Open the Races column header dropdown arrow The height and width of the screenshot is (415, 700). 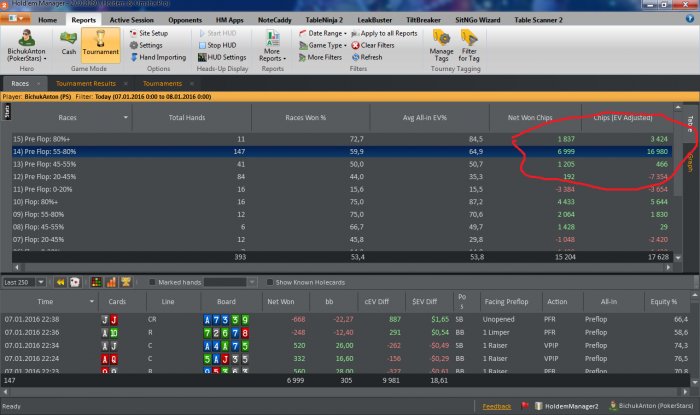pos(125,117)
